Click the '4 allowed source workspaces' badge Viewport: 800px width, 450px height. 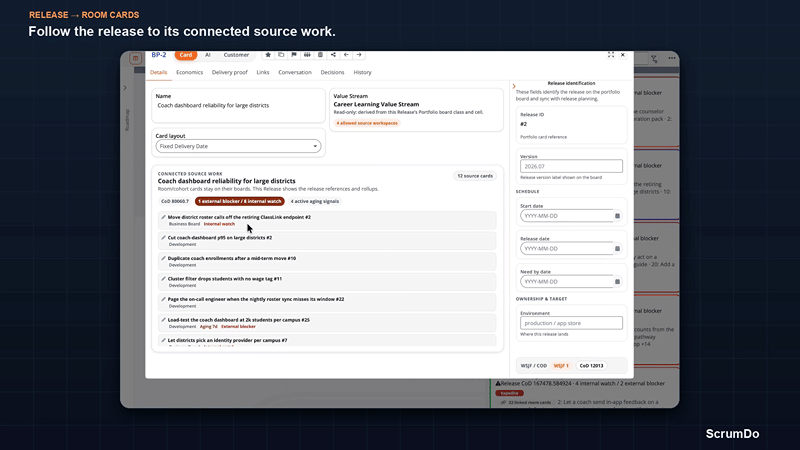pyautogui.click(x=367, y=123)
